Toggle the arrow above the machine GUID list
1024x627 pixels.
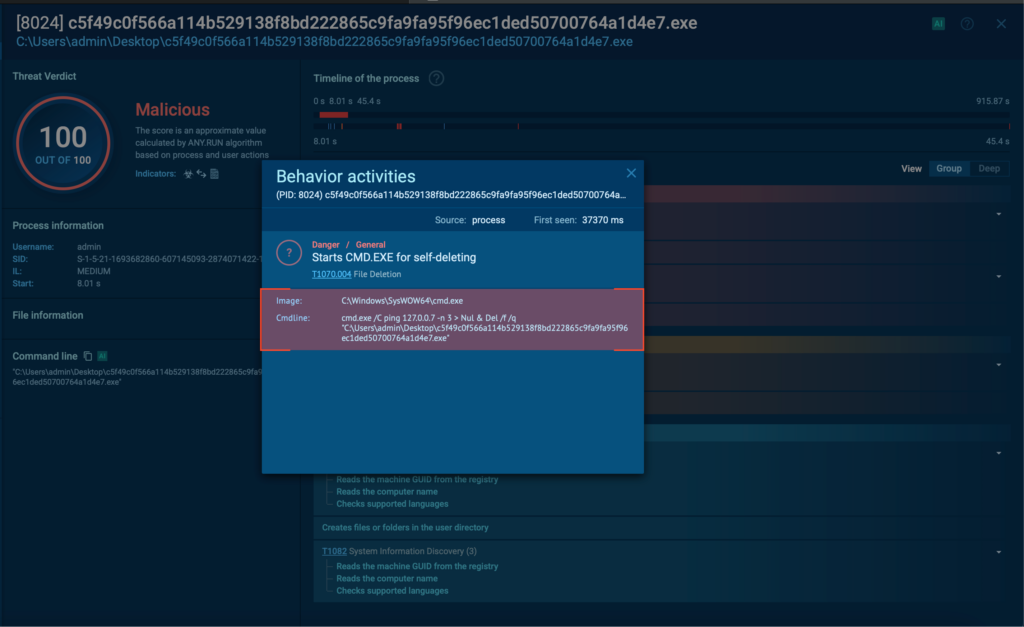tap(999, 453)
